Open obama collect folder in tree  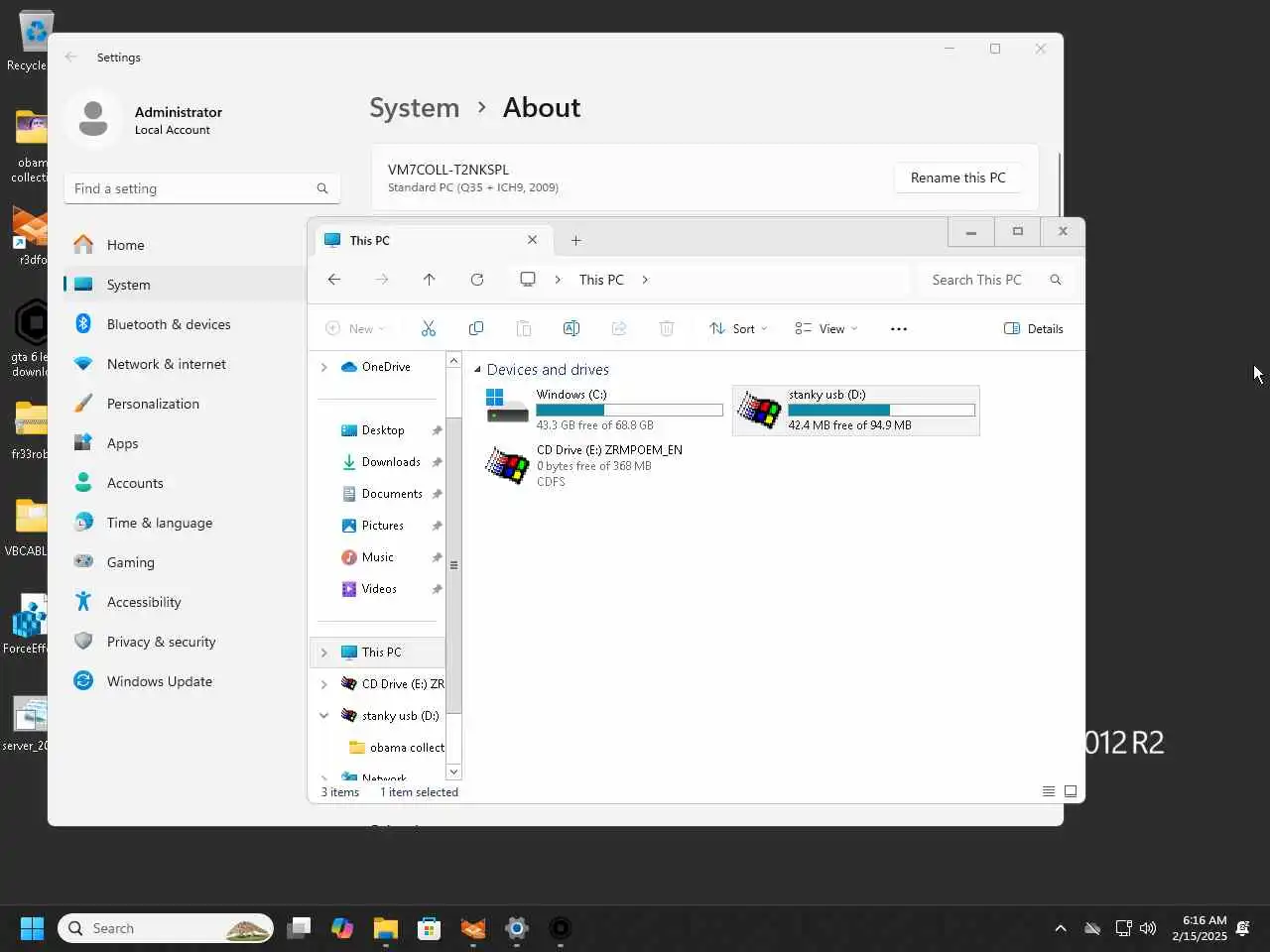click(x=397, y=748)
